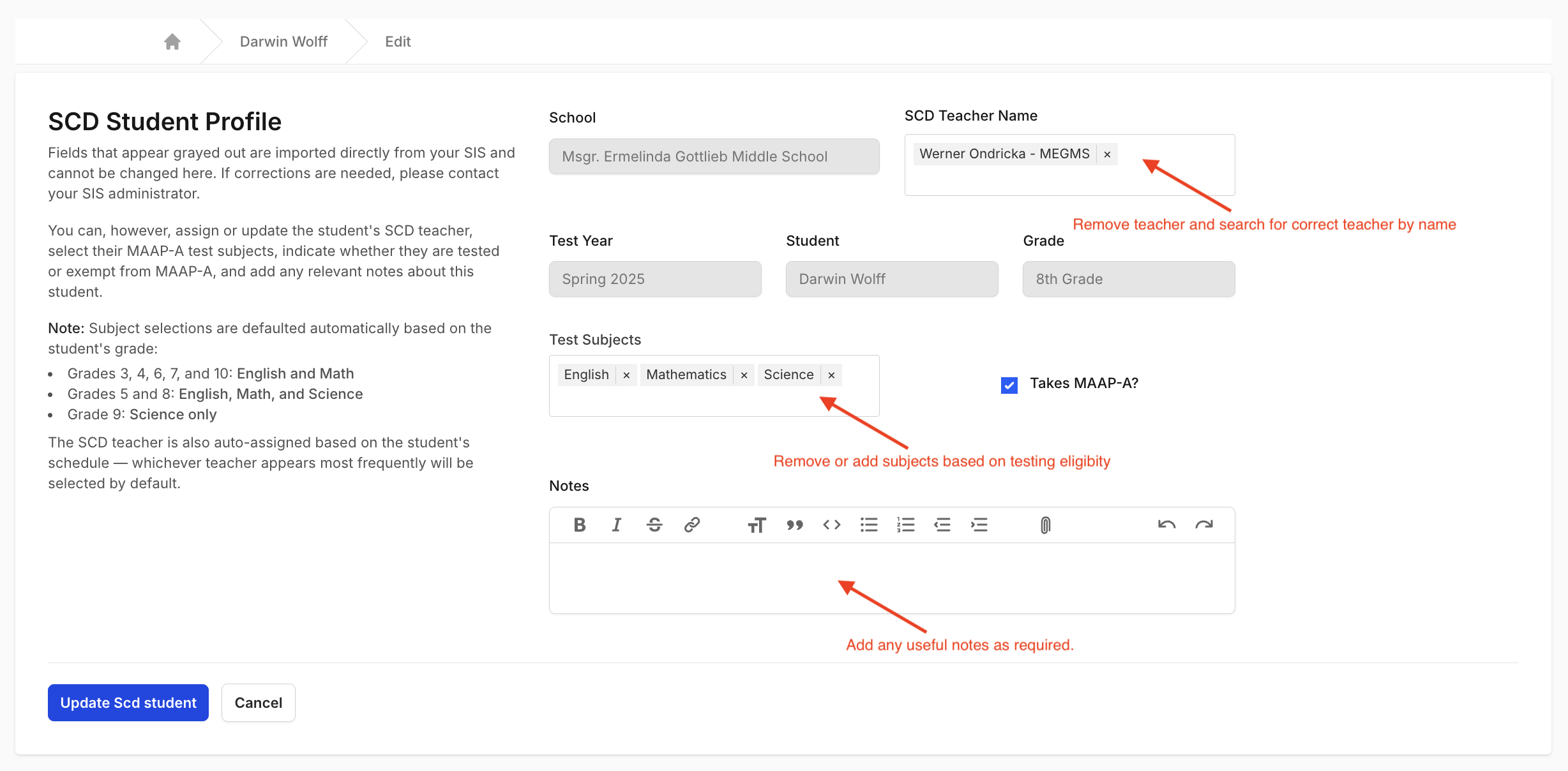This screenshot has width=1568, height=771.
Task: Start a numbered list in Notes
Action: (x=905, y=525)
